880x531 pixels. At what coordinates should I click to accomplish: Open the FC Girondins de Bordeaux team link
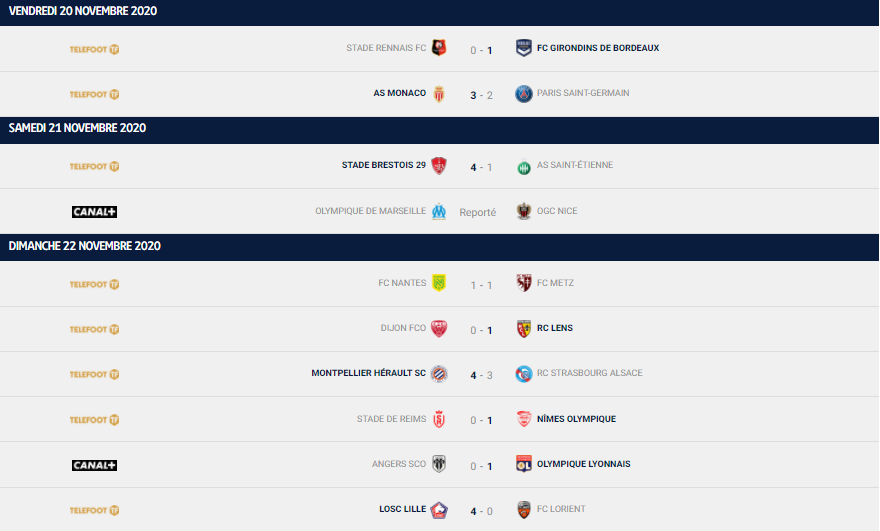(x=598, y=48)
